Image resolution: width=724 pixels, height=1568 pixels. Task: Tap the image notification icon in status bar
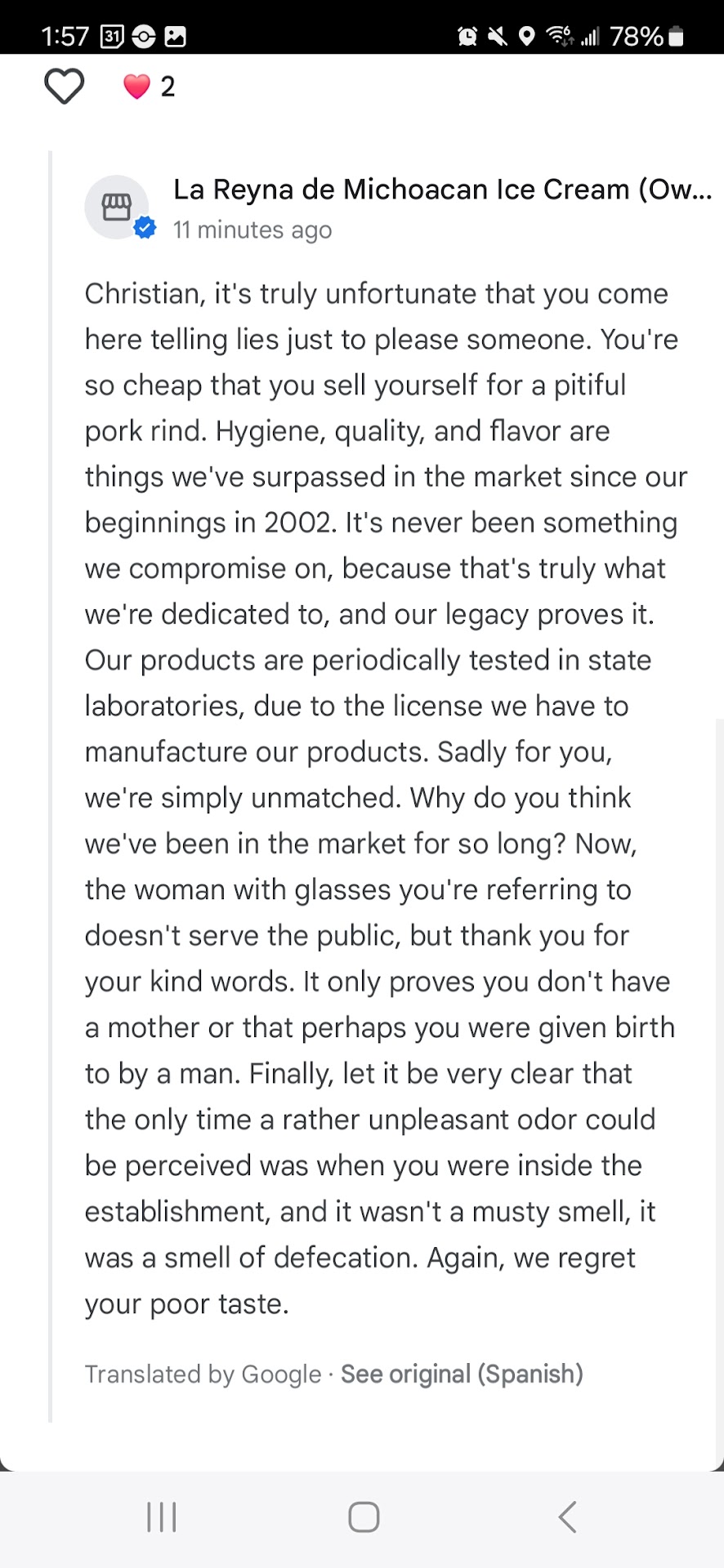tap(175, 37)
